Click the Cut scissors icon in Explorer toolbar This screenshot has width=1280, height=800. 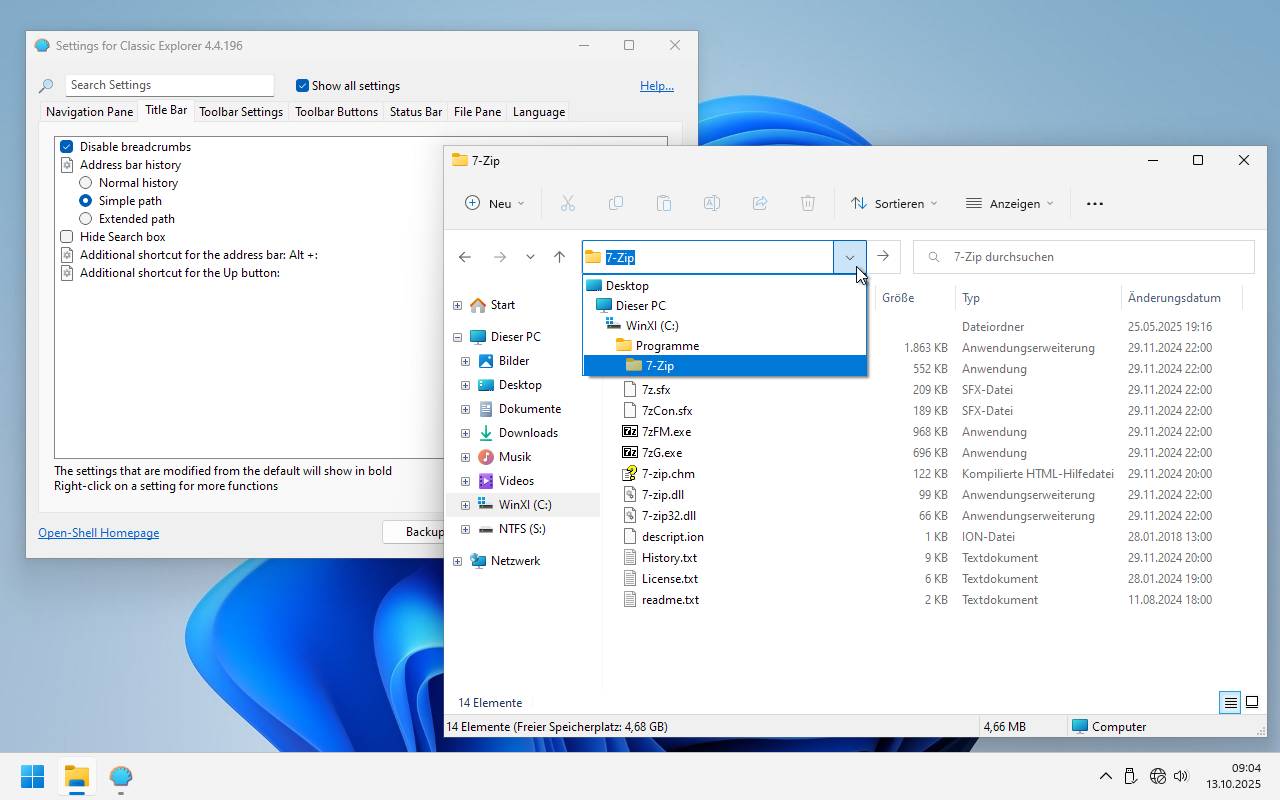[568, 203]
